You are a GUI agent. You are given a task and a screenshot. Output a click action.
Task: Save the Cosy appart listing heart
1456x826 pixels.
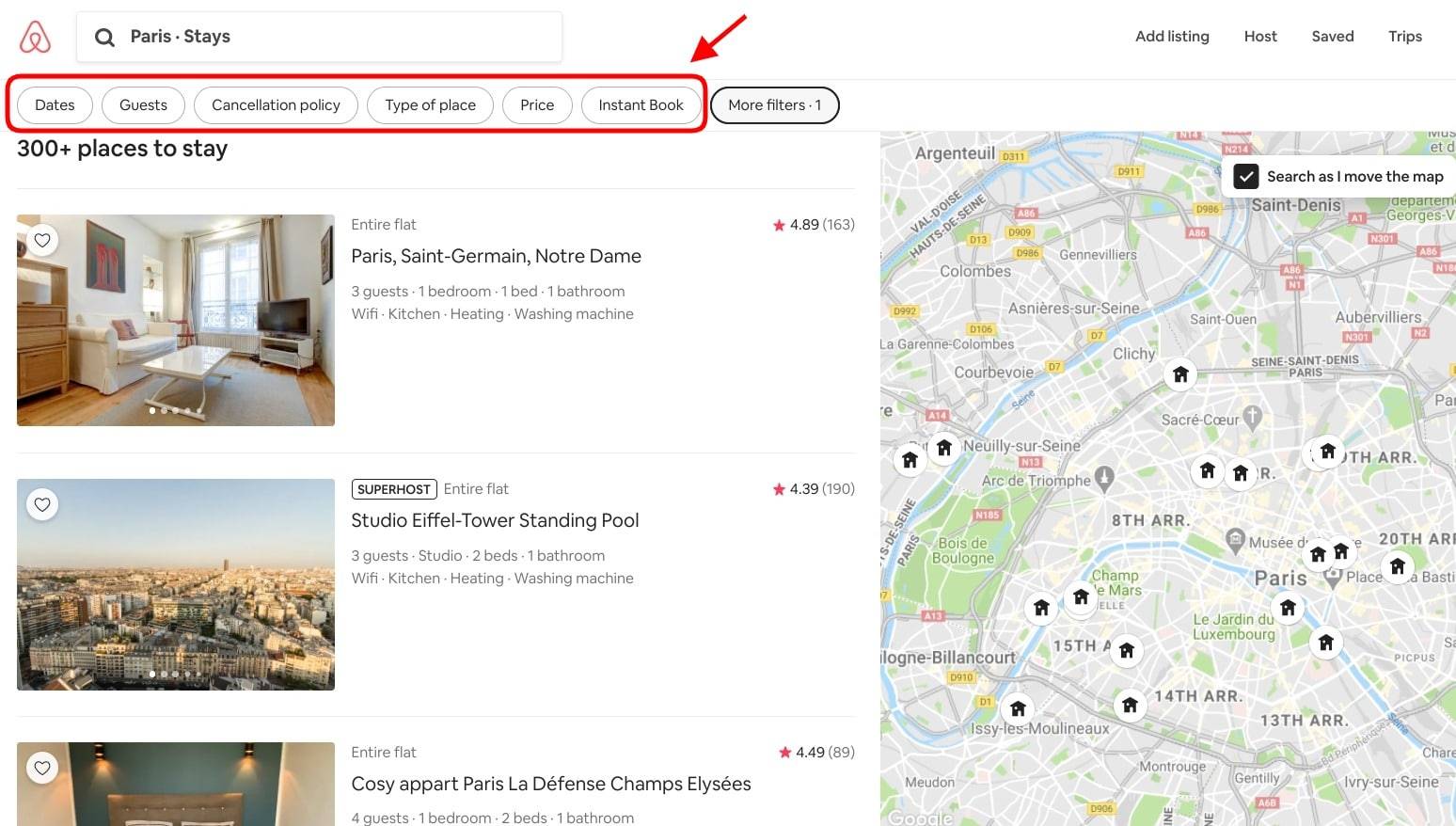coord(42,768)
